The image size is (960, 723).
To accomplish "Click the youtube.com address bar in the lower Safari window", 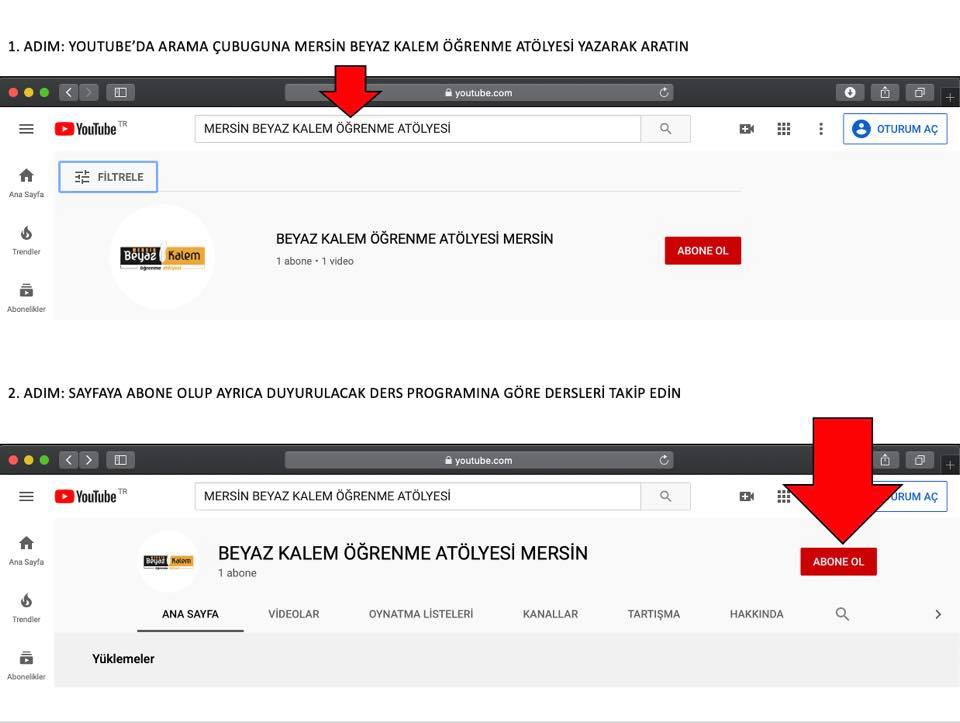I will point(479,460).
